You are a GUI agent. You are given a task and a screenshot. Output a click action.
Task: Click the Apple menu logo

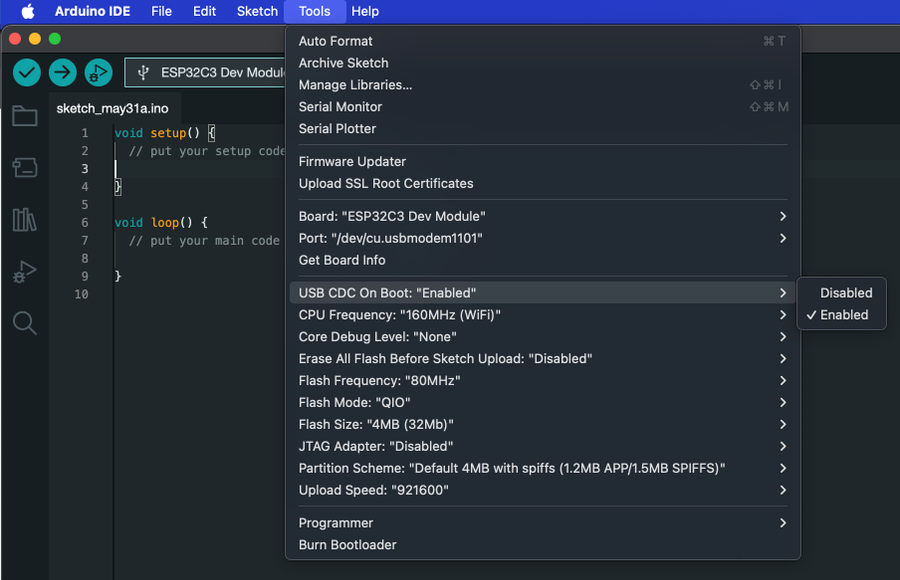coord(26,11)
